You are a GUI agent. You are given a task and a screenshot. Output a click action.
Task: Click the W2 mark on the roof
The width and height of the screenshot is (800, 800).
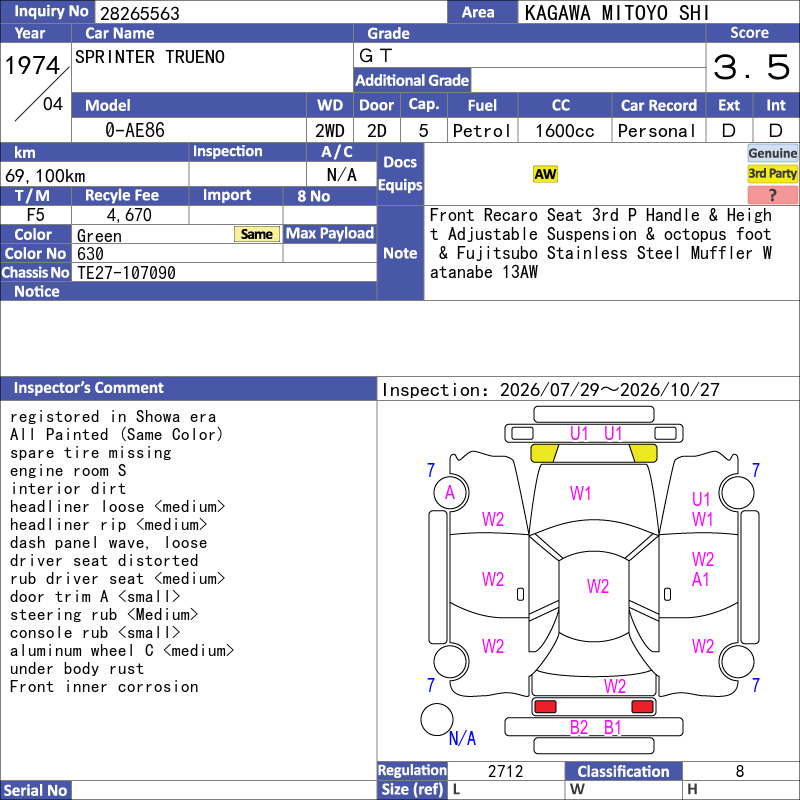[597, 586]
